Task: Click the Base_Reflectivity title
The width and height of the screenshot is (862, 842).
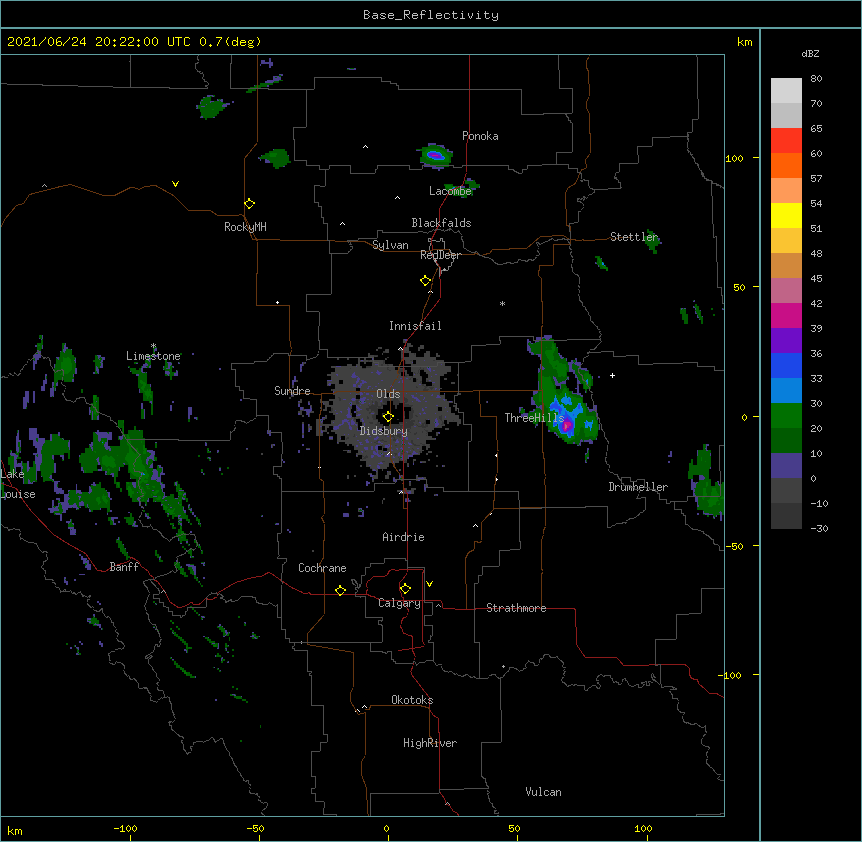Action: (431, 15)
